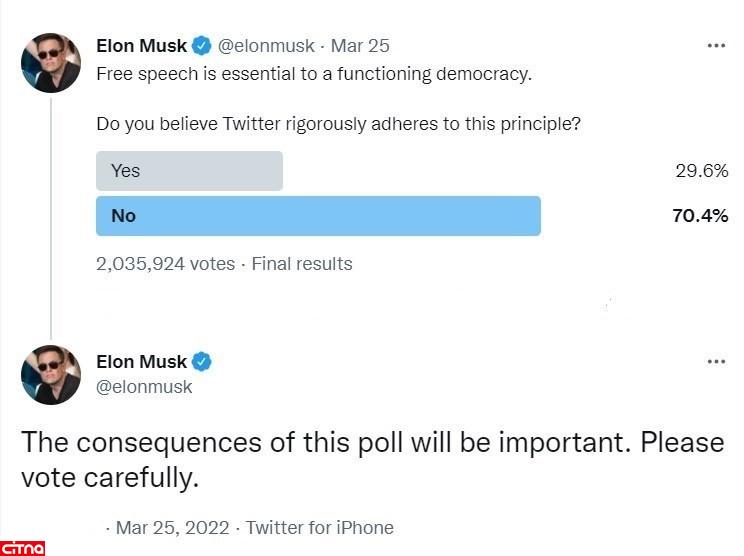The width and height of the screenshot is (744, 556).
Task: Open the @elonmusk handle beside Mar 25
Action: pos(266,46)
